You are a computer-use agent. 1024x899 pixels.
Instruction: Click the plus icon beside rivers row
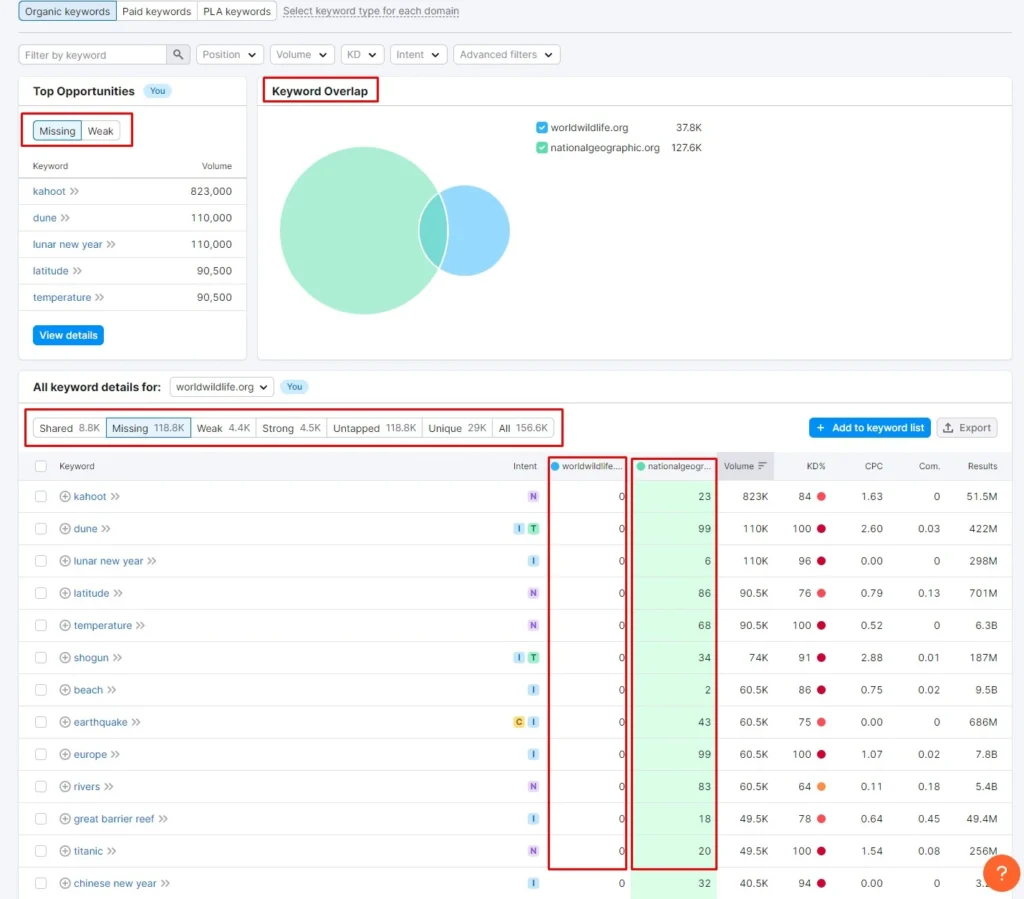tap(65, 786)
